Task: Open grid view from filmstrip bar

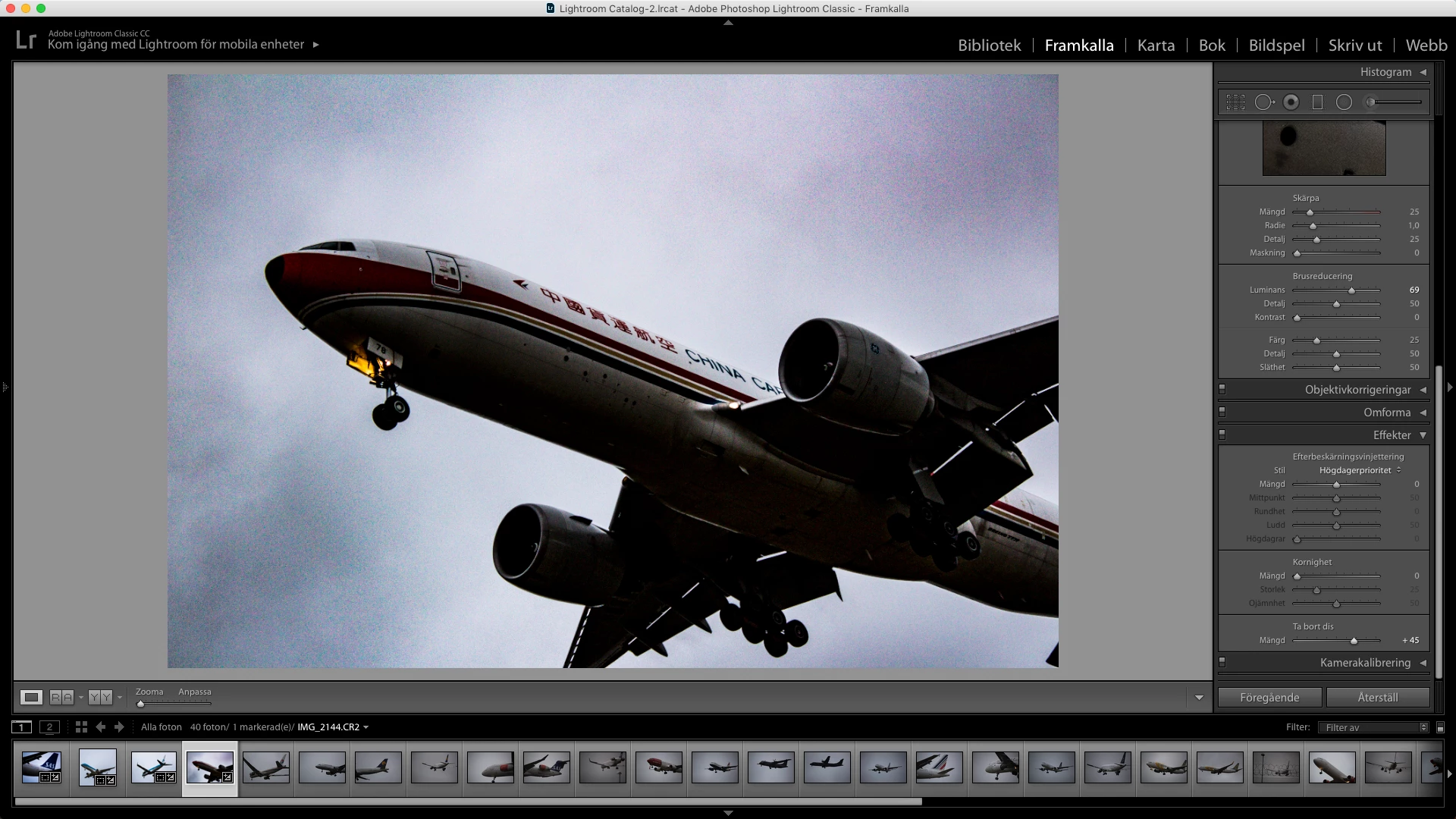Action: point(81,726)
